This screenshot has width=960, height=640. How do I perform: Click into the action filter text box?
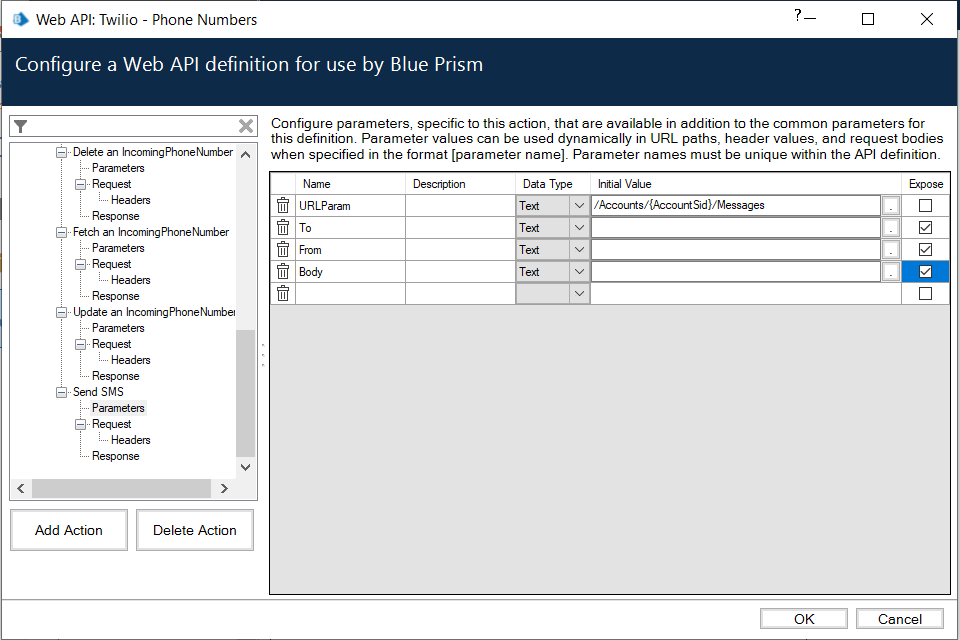132,126
